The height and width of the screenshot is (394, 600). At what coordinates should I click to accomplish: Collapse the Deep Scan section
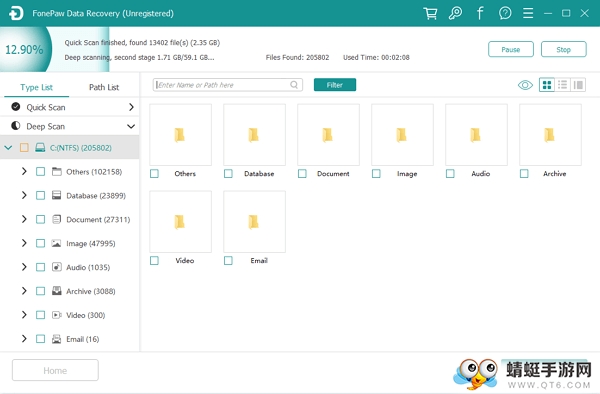[x=131, y=126]
